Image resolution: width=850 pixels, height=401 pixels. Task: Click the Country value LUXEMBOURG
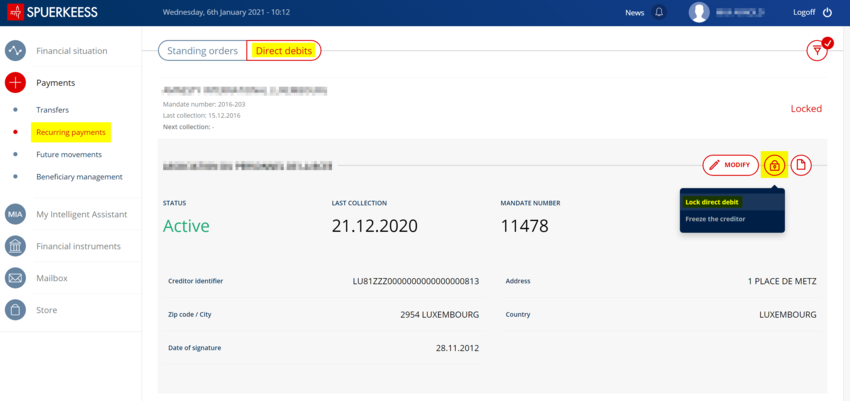tap(788, 314)
